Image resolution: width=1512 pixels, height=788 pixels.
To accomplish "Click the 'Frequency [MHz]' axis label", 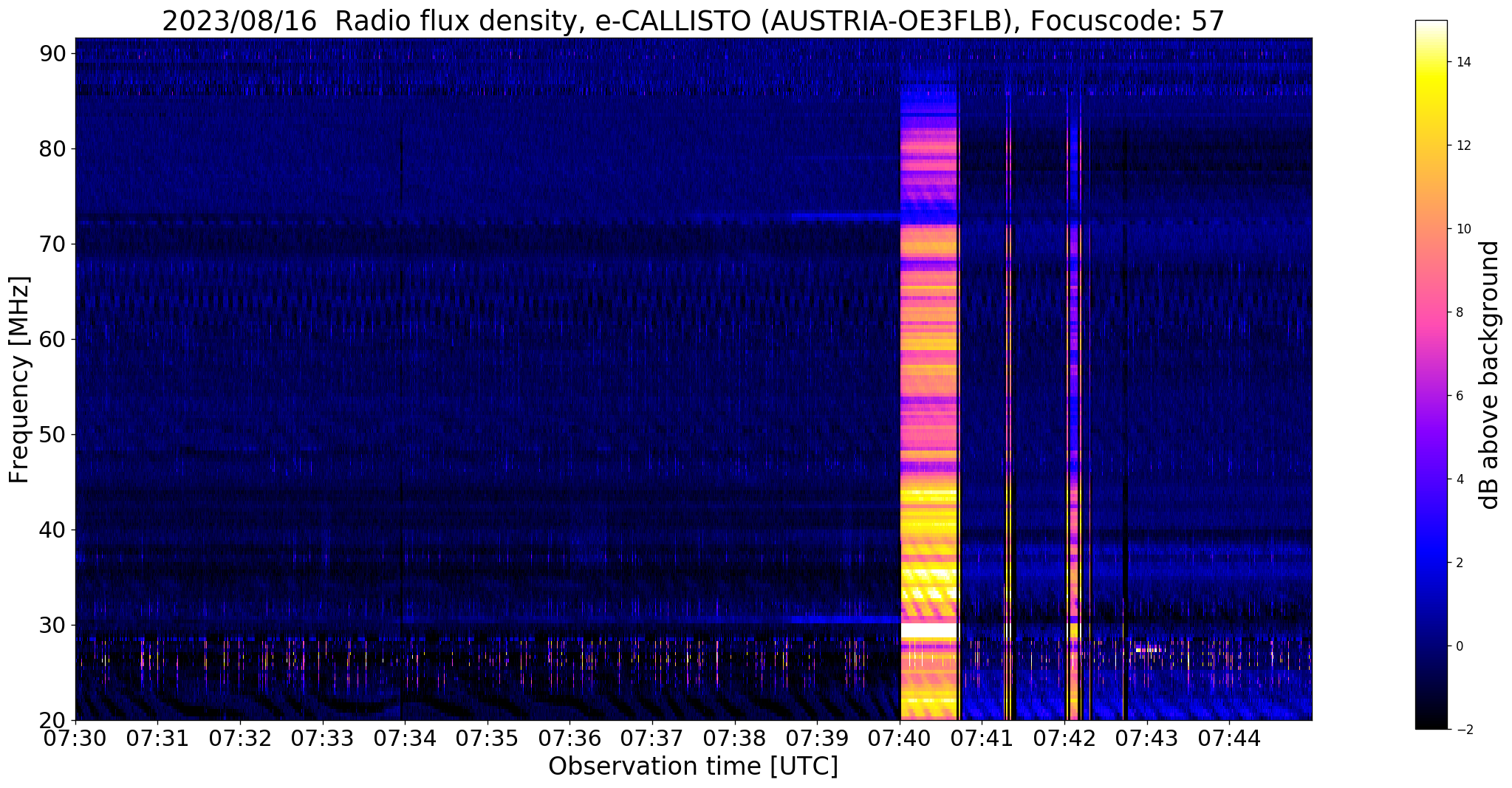I will click(19, 380).
